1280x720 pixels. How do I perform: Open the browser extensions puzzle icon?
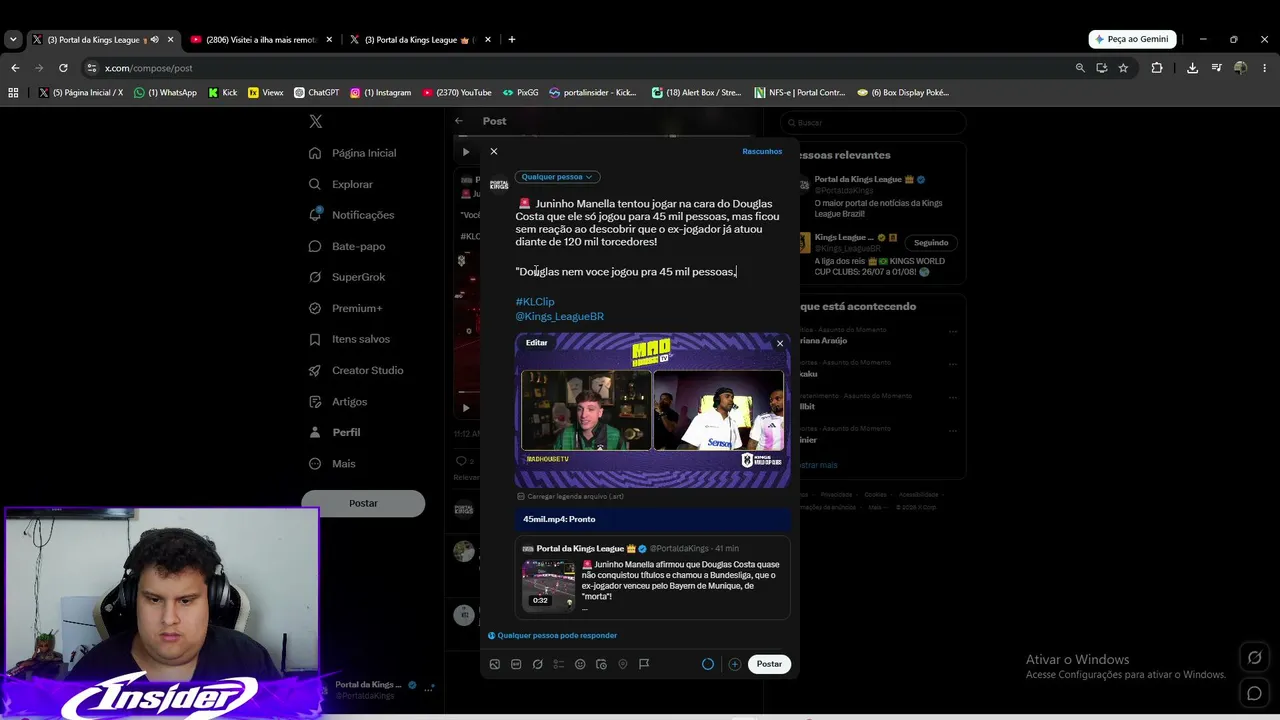pos(1157,68)
